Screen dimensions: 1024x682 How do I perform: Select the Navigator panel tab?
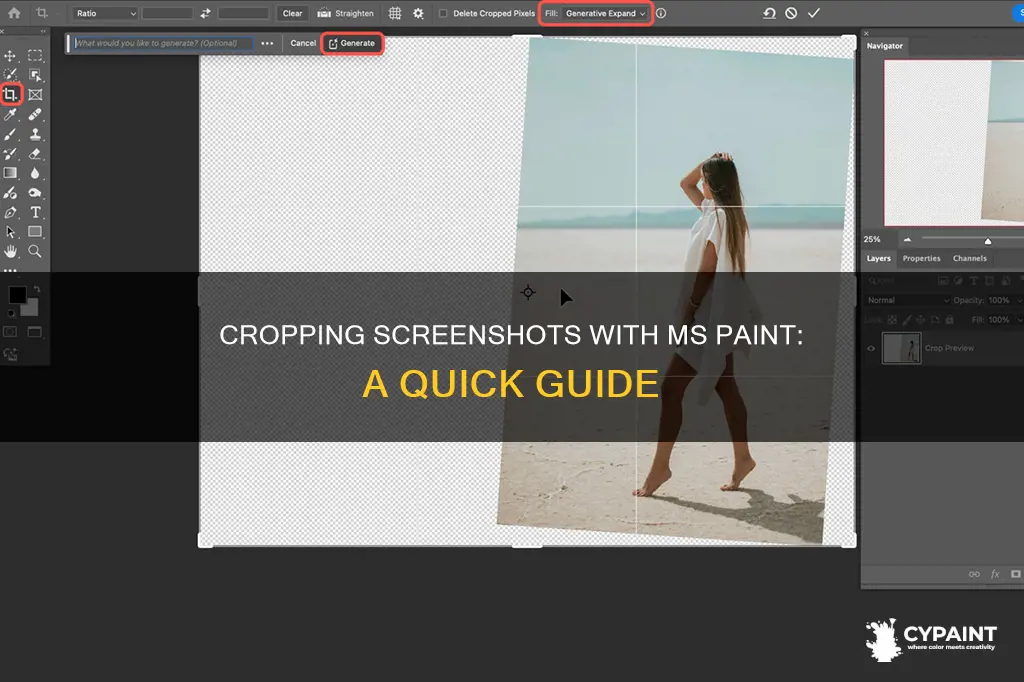(884, 46)
